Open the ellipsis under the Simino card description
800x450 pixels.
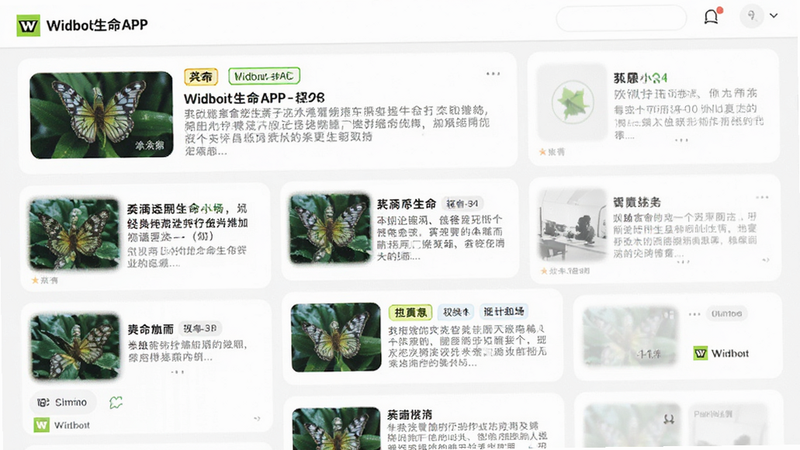click(x=177, y=372)
